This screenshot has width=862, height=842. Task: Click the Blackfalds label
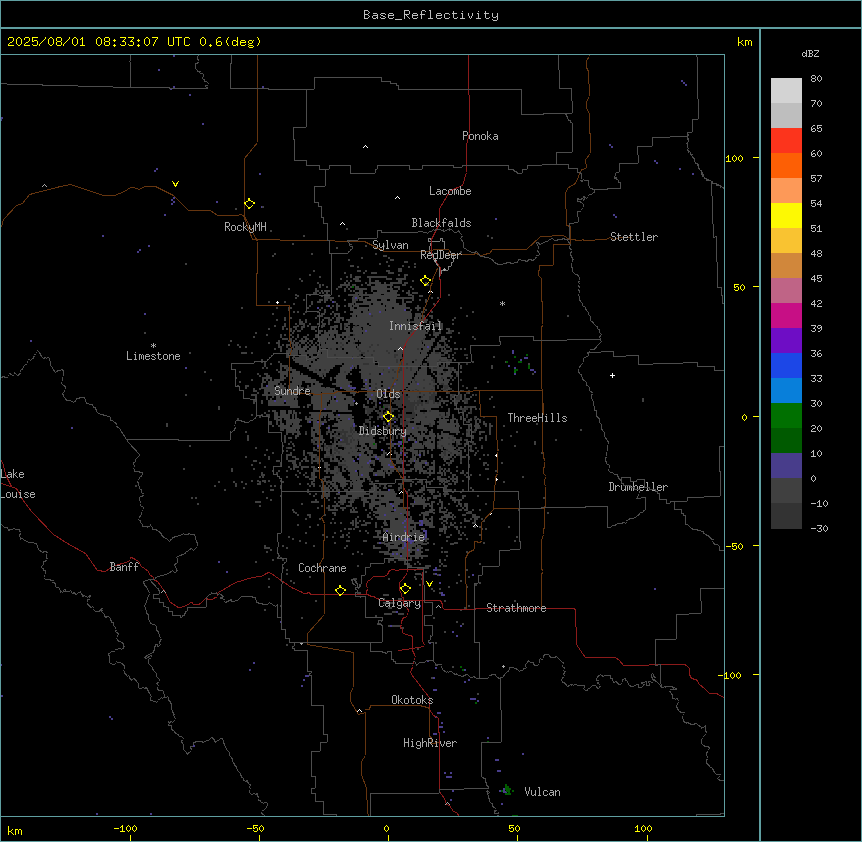(x=441, y=223)
